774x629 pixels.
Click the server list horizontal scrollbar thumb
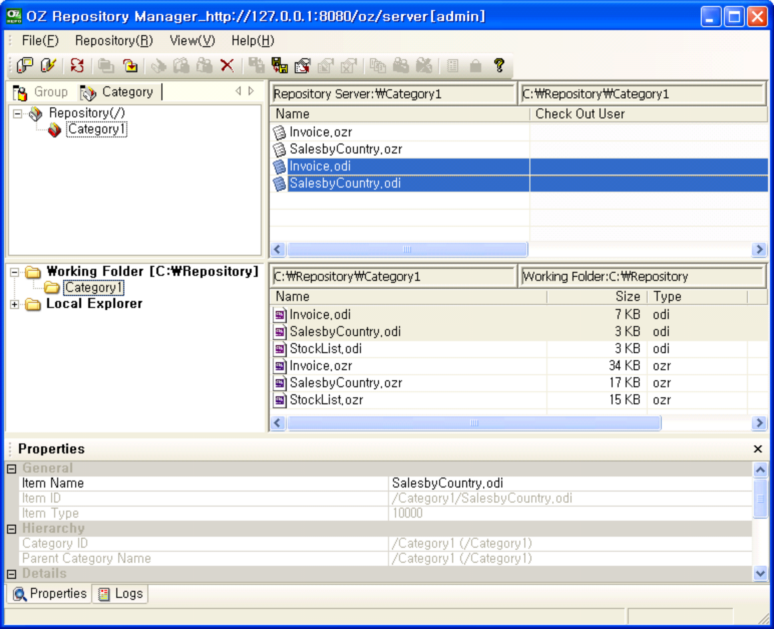[408, 249]
